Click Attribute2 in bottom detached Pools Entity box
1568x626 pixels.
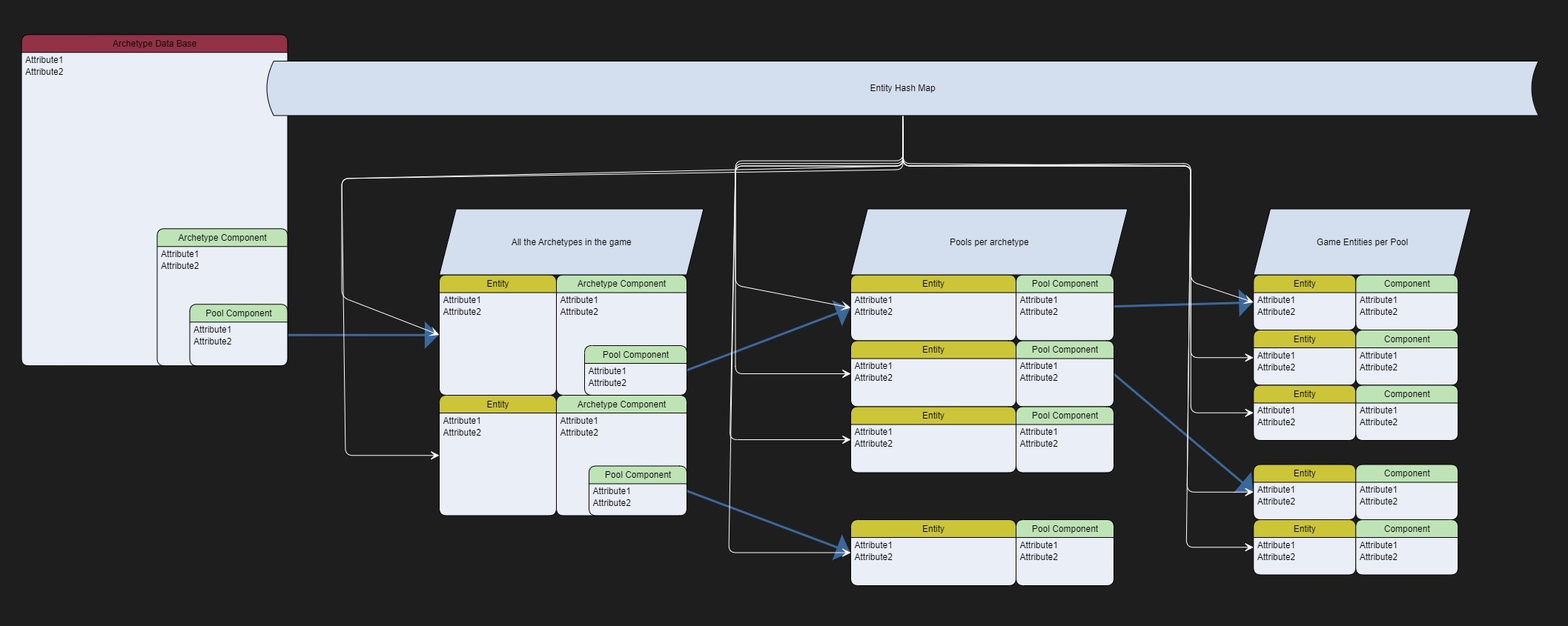[x=873, y=557]
